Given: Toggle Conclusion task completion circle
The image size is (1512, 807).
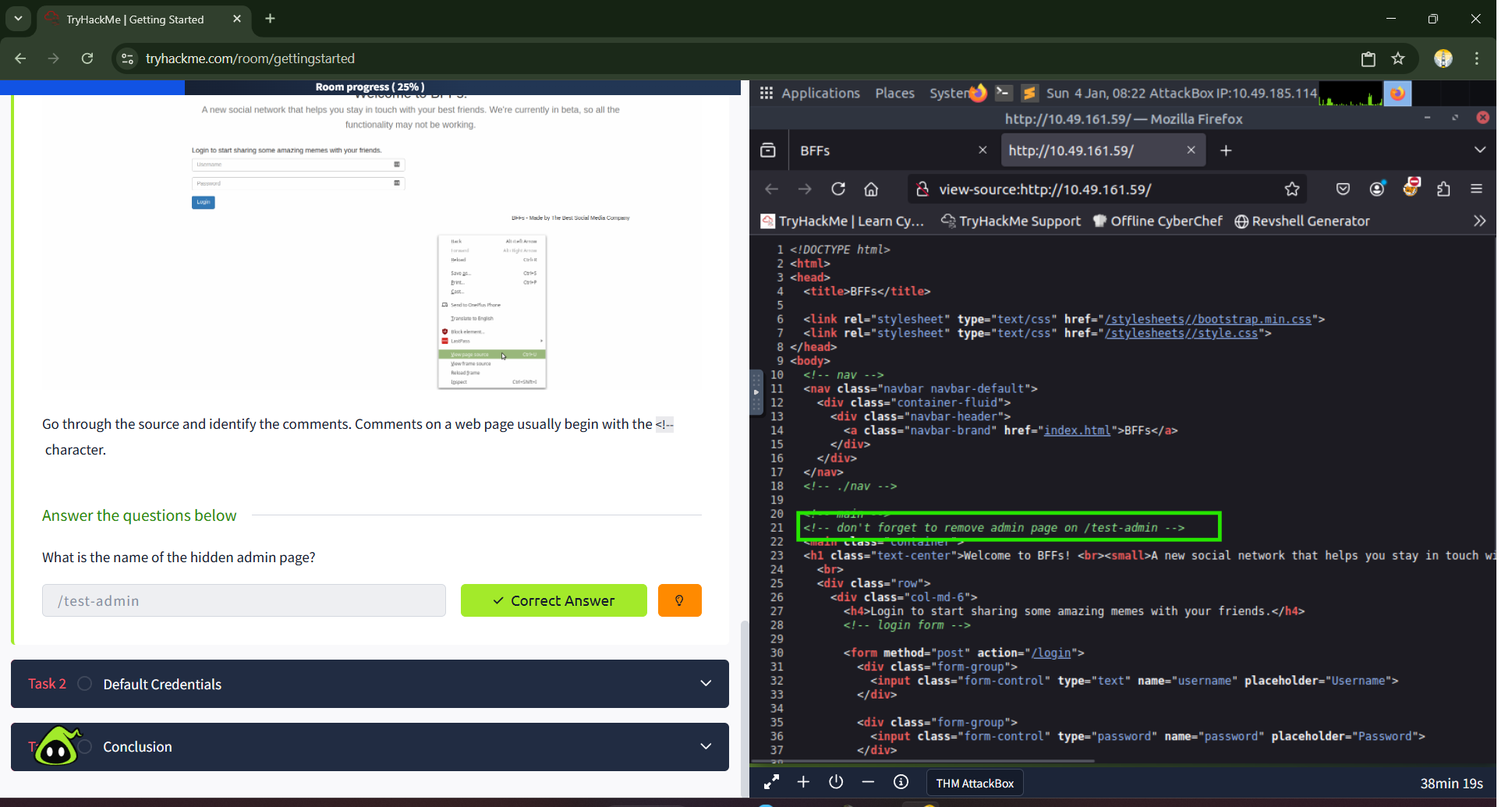Looking at the screenshot, I should click(85, 746).
